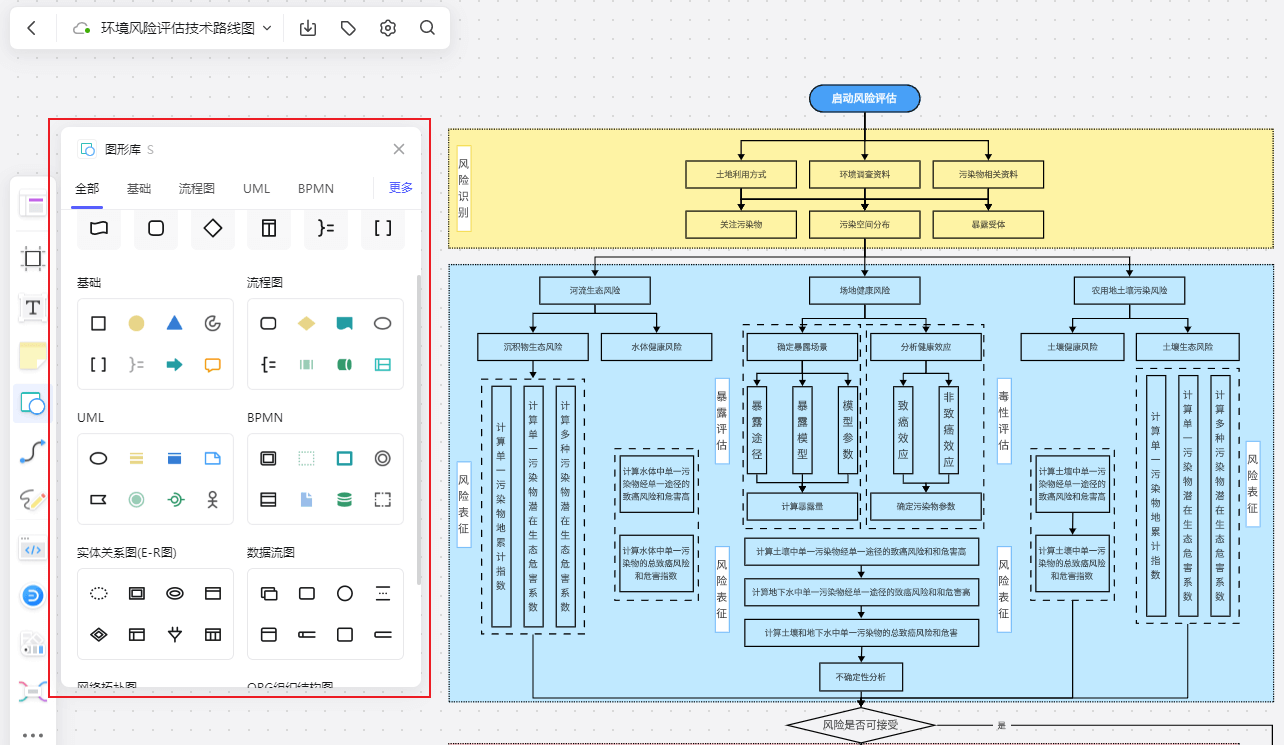
Task: Open settings hexagon icon in top toolbar
Action: pyautogui.click(x=388, y=28)
